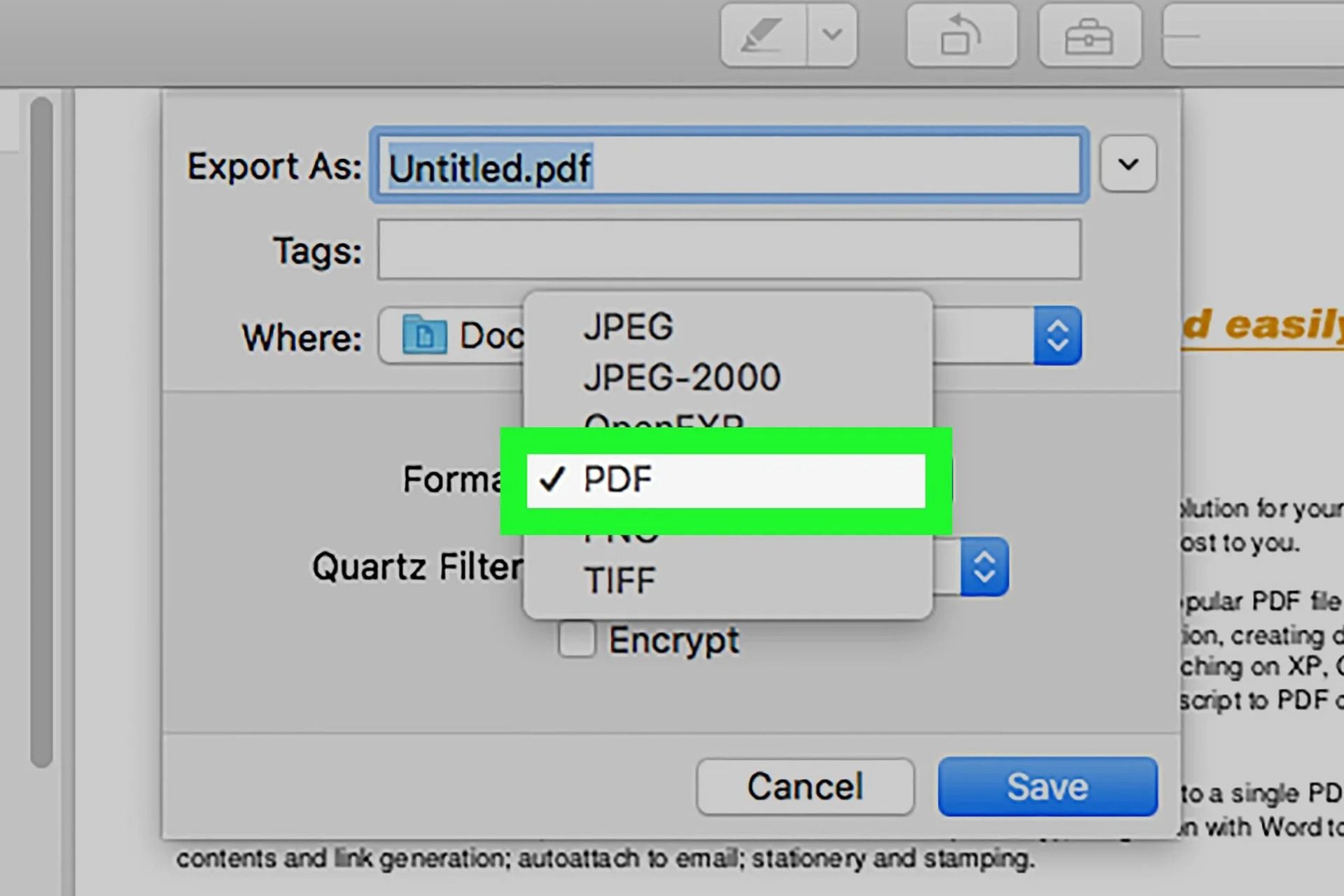This screenshot has height=896, width=1344.
Task: Enable the Encrypt checkbox
Action: [x=577, y=639]
